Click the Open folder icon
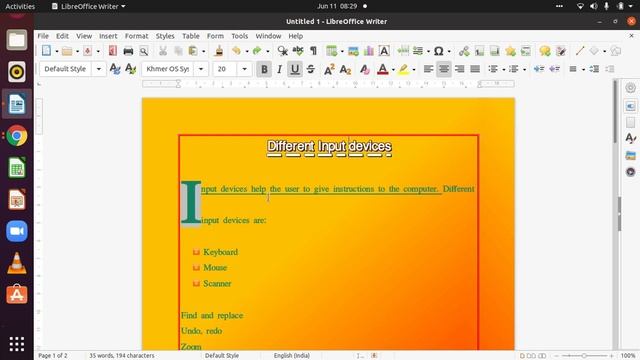Image resolution: width=640 pixels, height=360 pixels. coord(67,51)
